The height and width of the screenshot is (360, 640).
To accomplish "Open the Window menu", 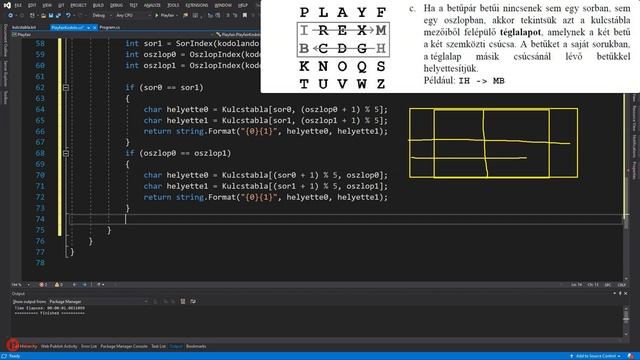I will (223, 5).
